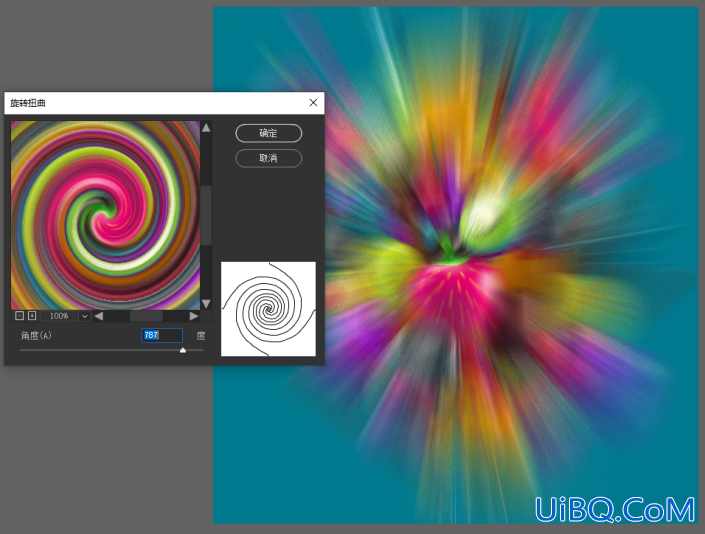Click the 角度(A) label
705x534 pixels.
click(x=36, y=335)
